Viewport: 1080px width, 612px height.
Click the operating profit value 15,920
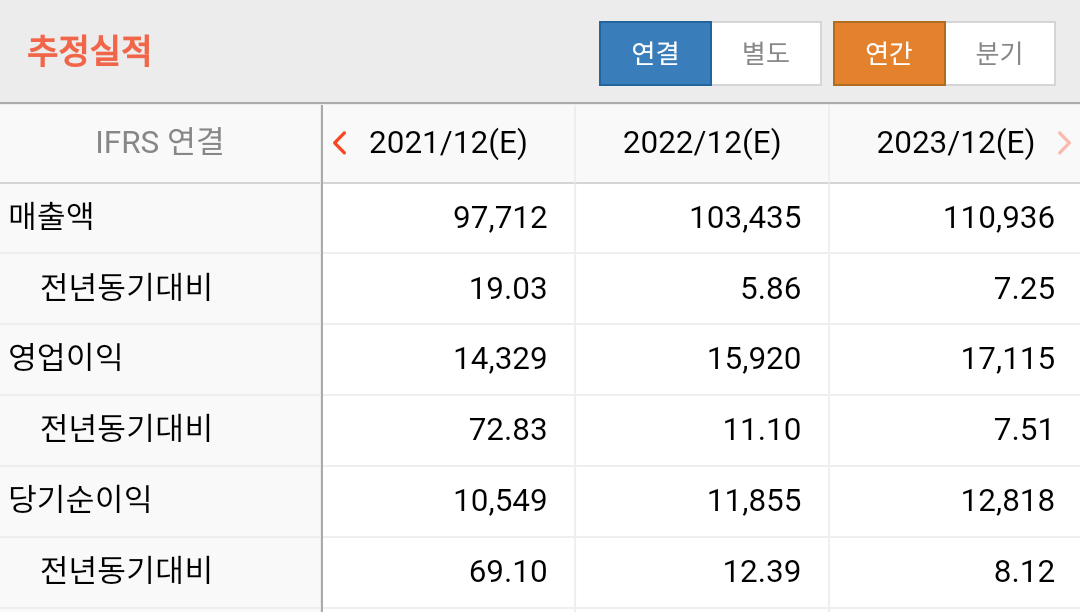pos(754,359)
